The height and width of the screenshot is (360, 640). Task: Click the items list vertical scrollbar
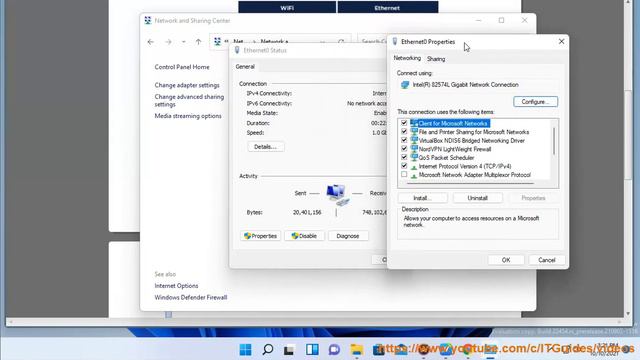(x=554, y=141)
